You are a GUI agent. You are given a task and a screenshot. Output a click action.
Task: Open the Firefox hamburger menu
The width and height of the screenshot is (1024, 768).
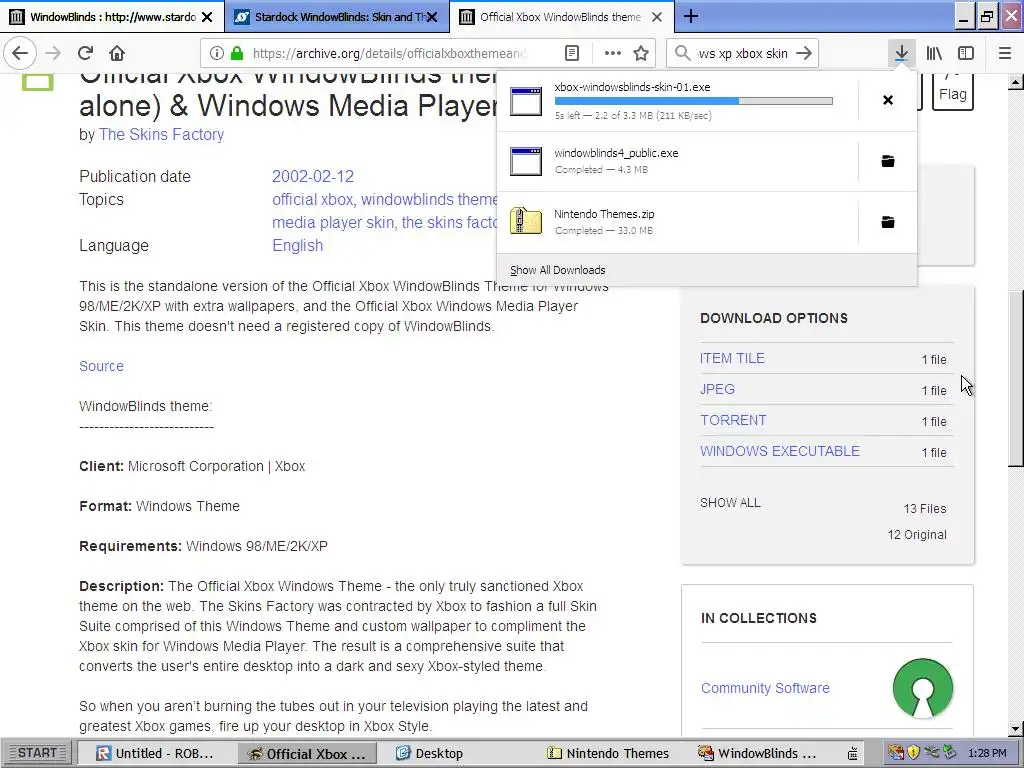pos(1005,53)
